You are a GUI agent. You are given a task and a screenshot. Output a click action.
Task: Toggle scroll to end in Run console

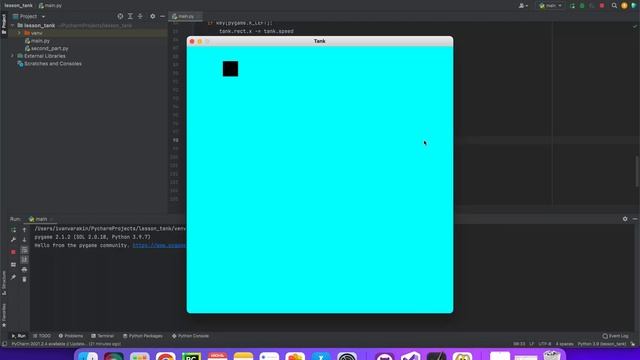[24, 260]
